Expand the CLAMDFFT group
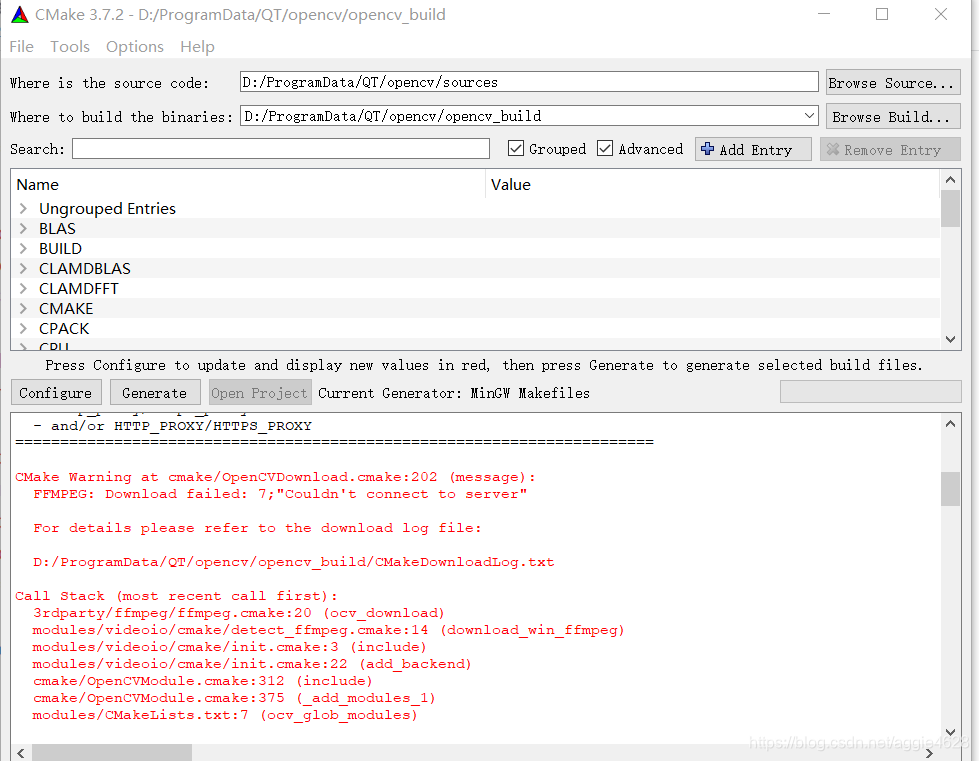Screen dimensions: 979x761 point(23,288)
